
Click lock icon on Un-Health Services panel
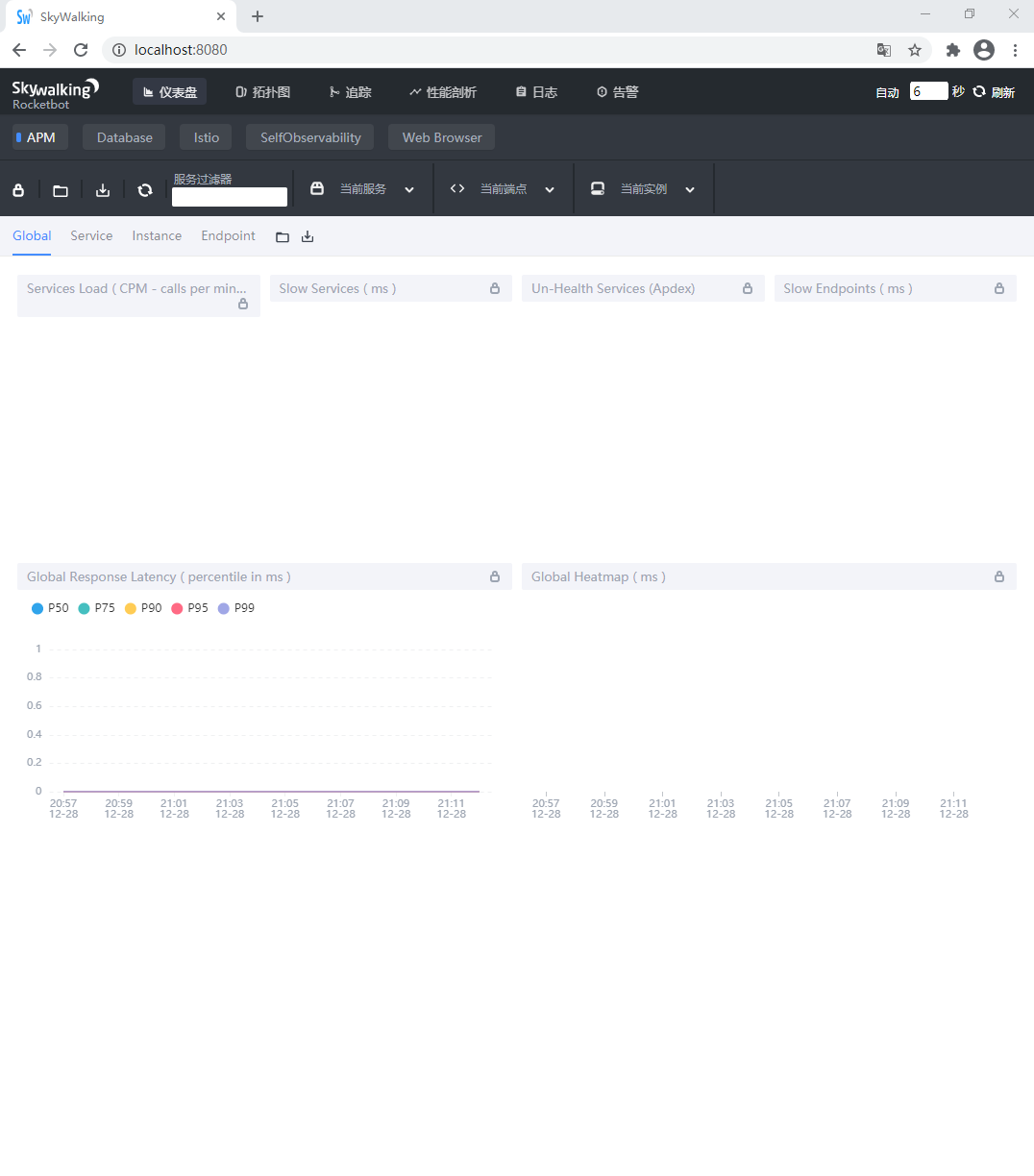[748, 288]
